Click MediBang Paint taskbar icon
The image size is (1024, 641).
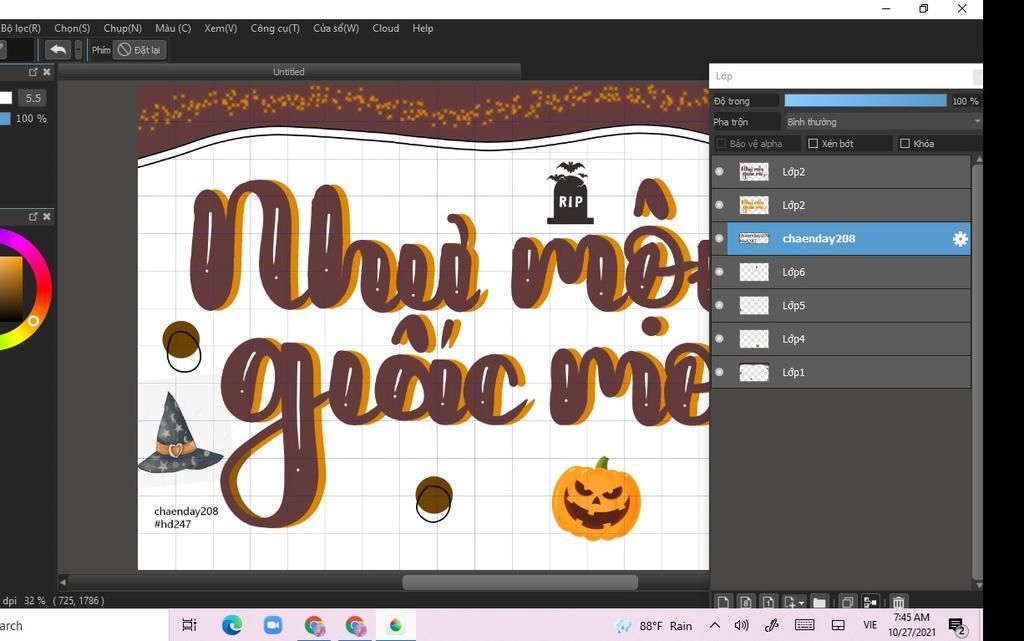(396, 625)
